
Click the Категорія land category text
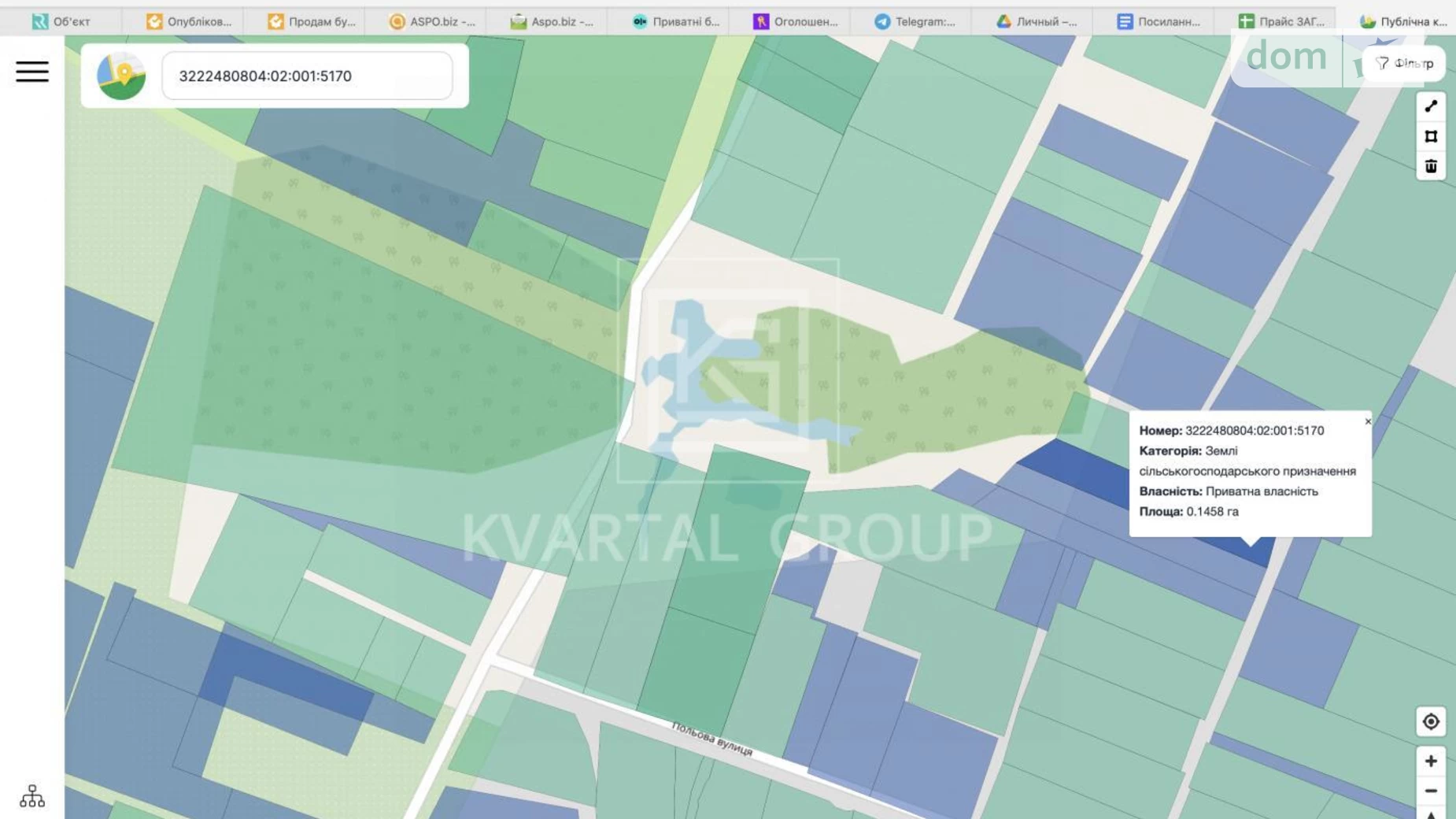1247,461
